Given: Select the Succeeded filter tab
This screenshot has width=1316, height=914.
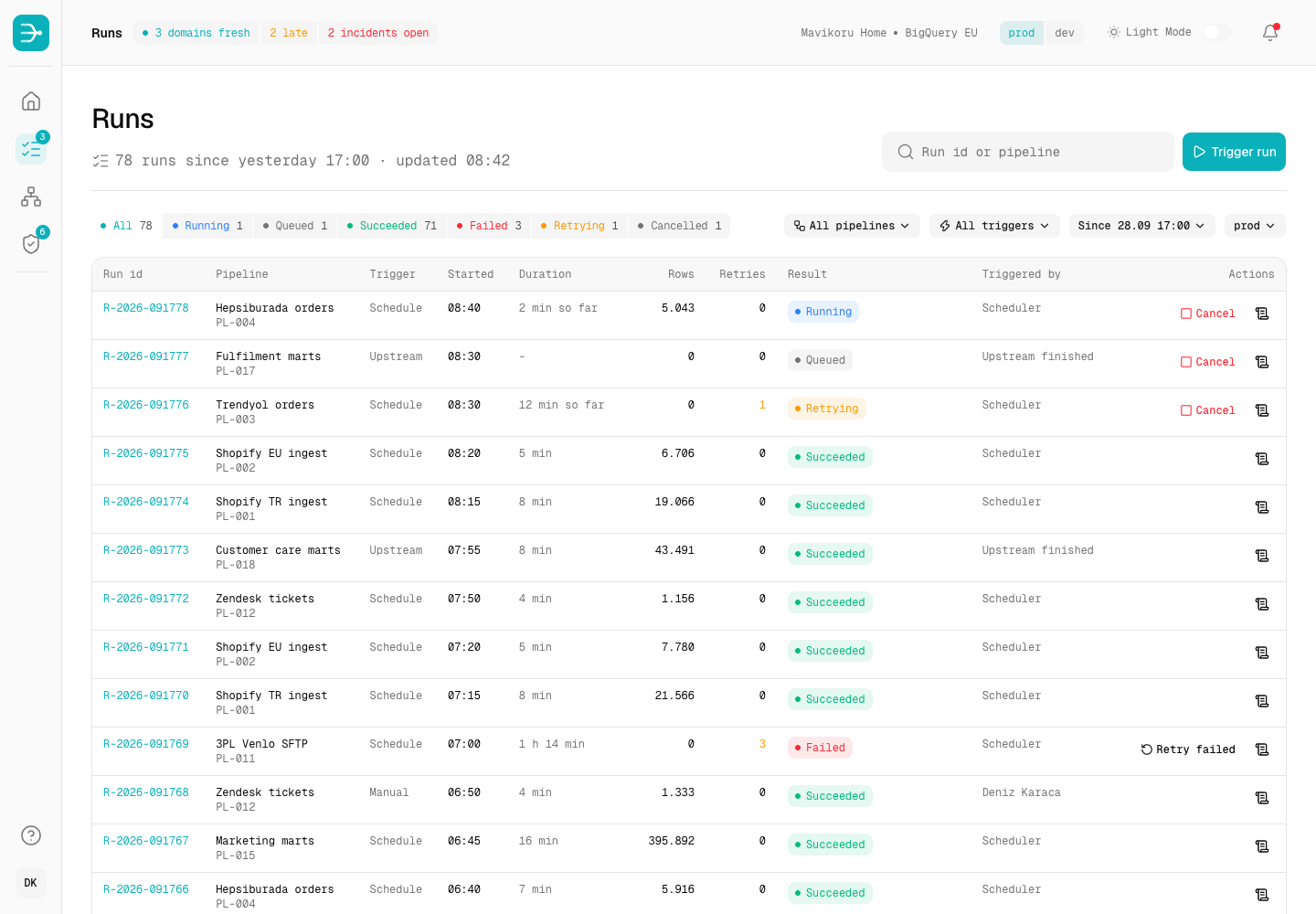Looking at the screenshot, I should [x=392, y=226].
